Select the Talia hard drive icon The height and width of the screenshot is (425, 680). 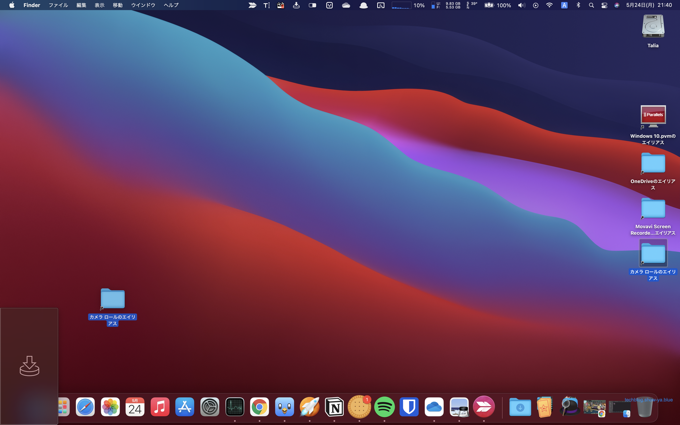(x=653, y=29)
